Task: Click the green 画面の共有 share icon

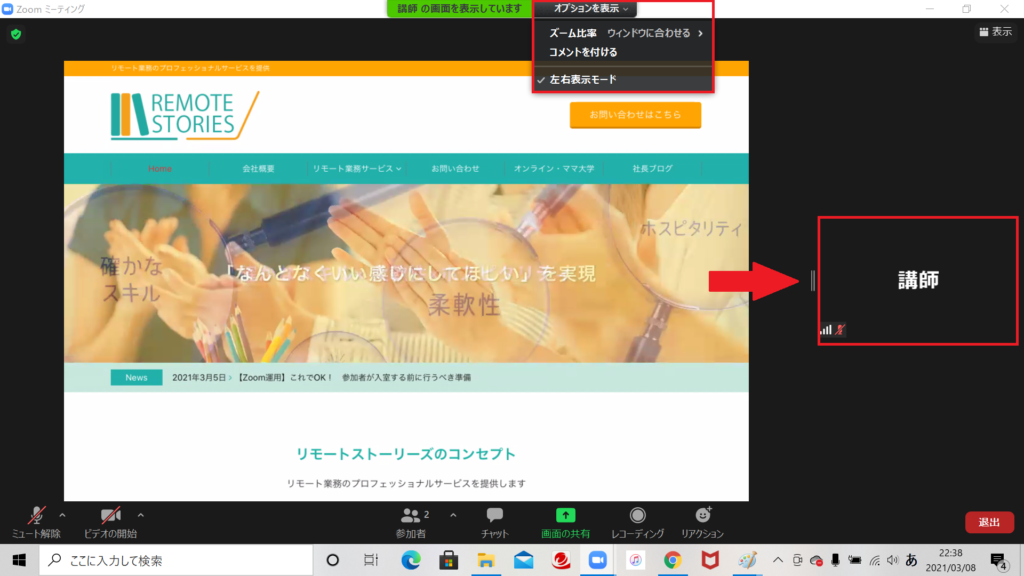Action: 565,515
